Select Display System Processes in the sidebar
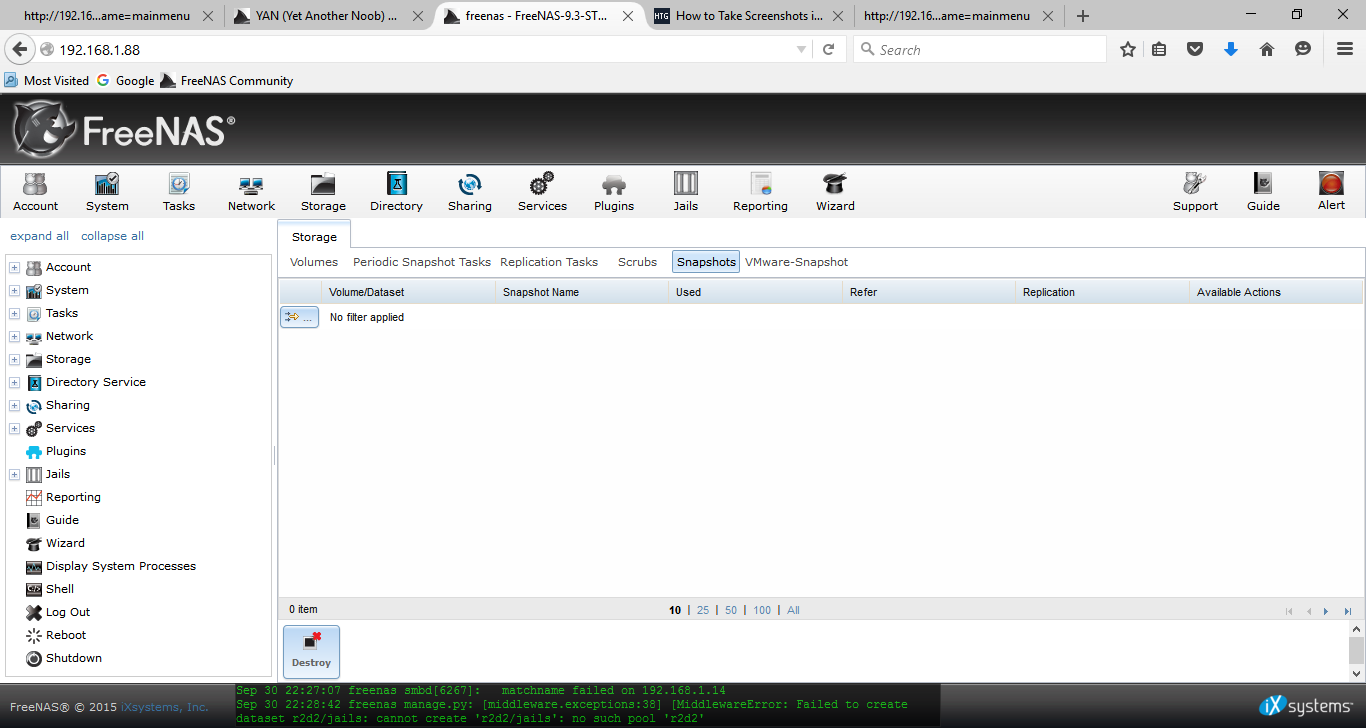 pyautogui.click(x=121, y=566)
